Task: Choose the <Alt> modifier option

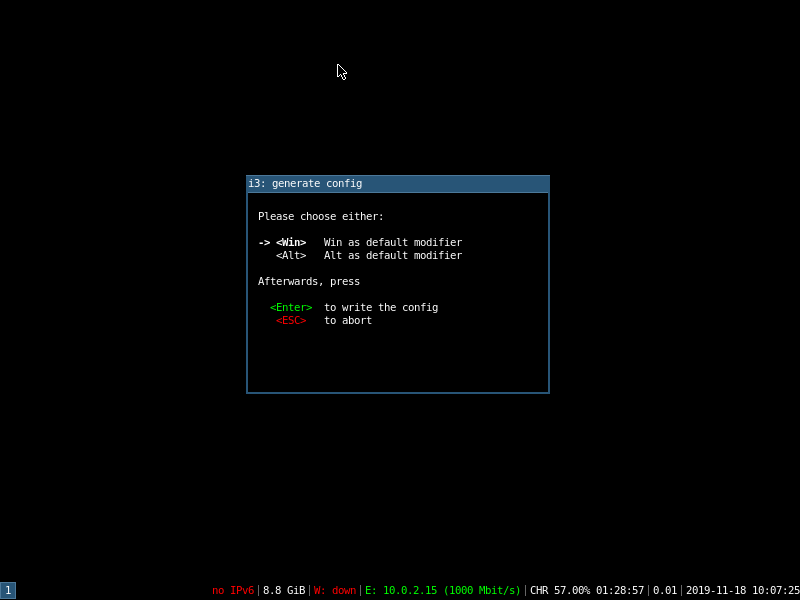Action: (291, 255)
